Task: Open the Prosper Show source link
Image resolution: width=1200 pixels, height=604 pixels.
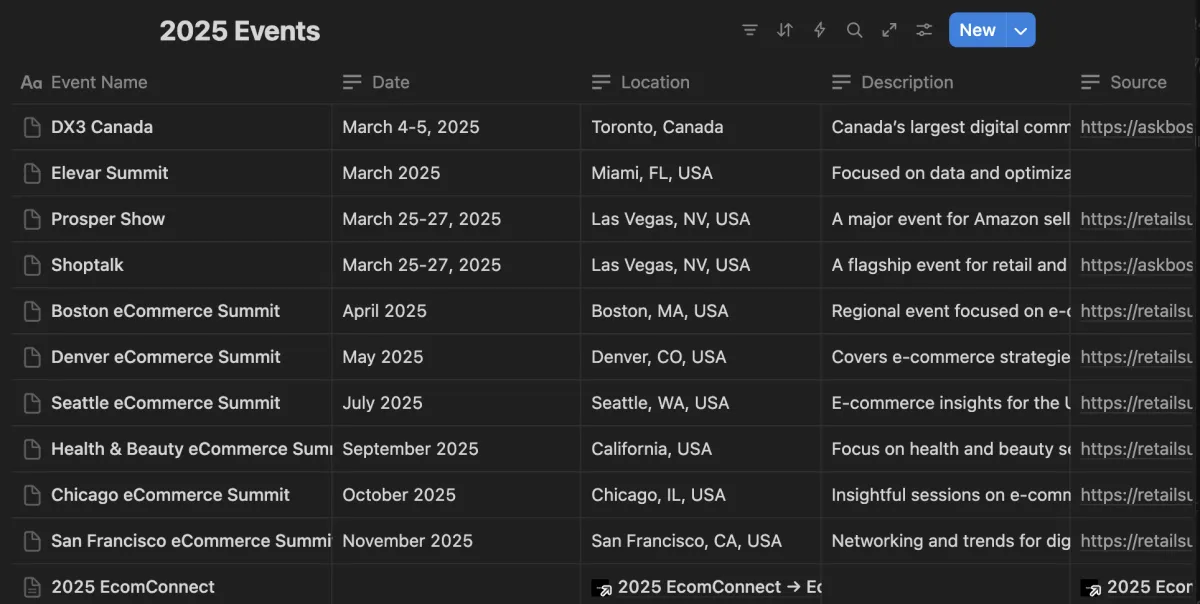Action: pyautogui.click(x=1137, y=219)
